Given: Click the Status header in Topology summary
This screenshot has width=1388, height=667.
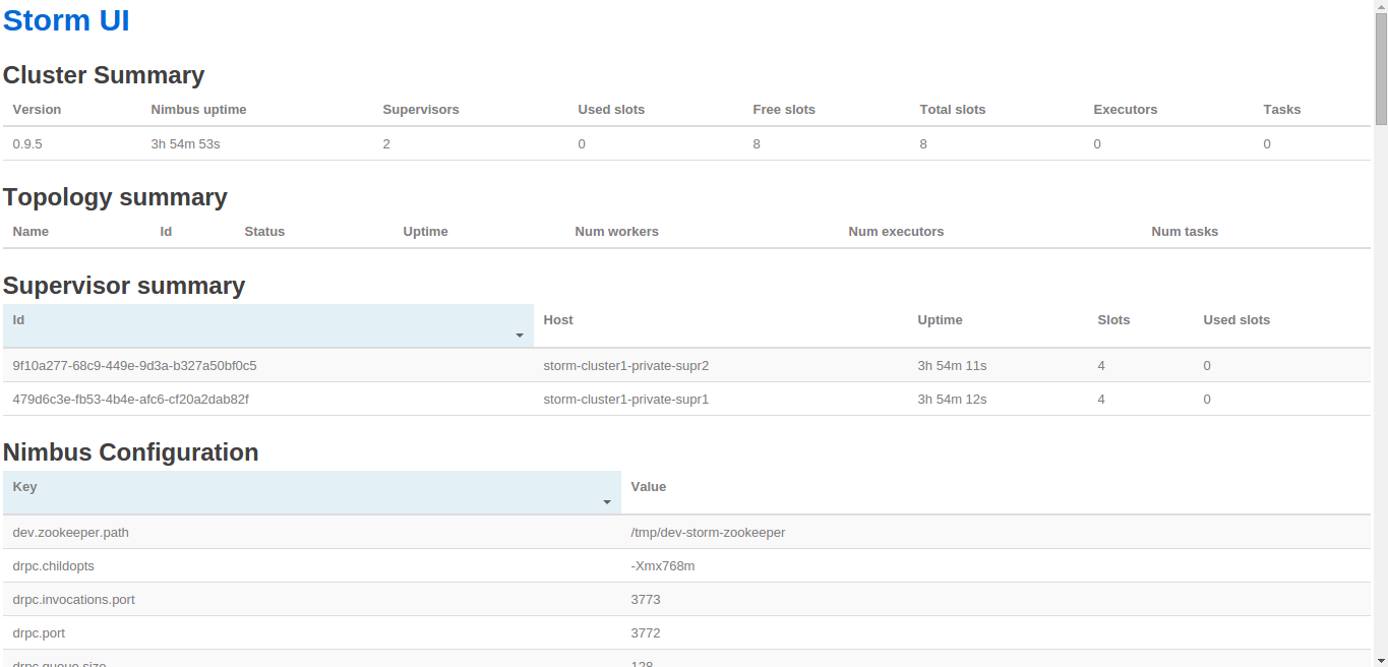Looking at the screenshot, I should coord(264,232).
